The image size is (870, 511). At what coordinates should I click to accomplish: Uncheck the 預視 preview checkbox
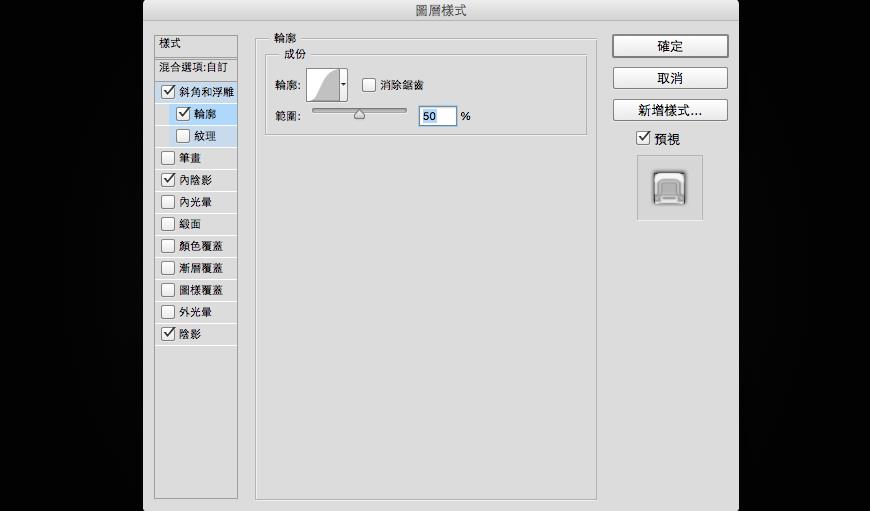(643, 138)
